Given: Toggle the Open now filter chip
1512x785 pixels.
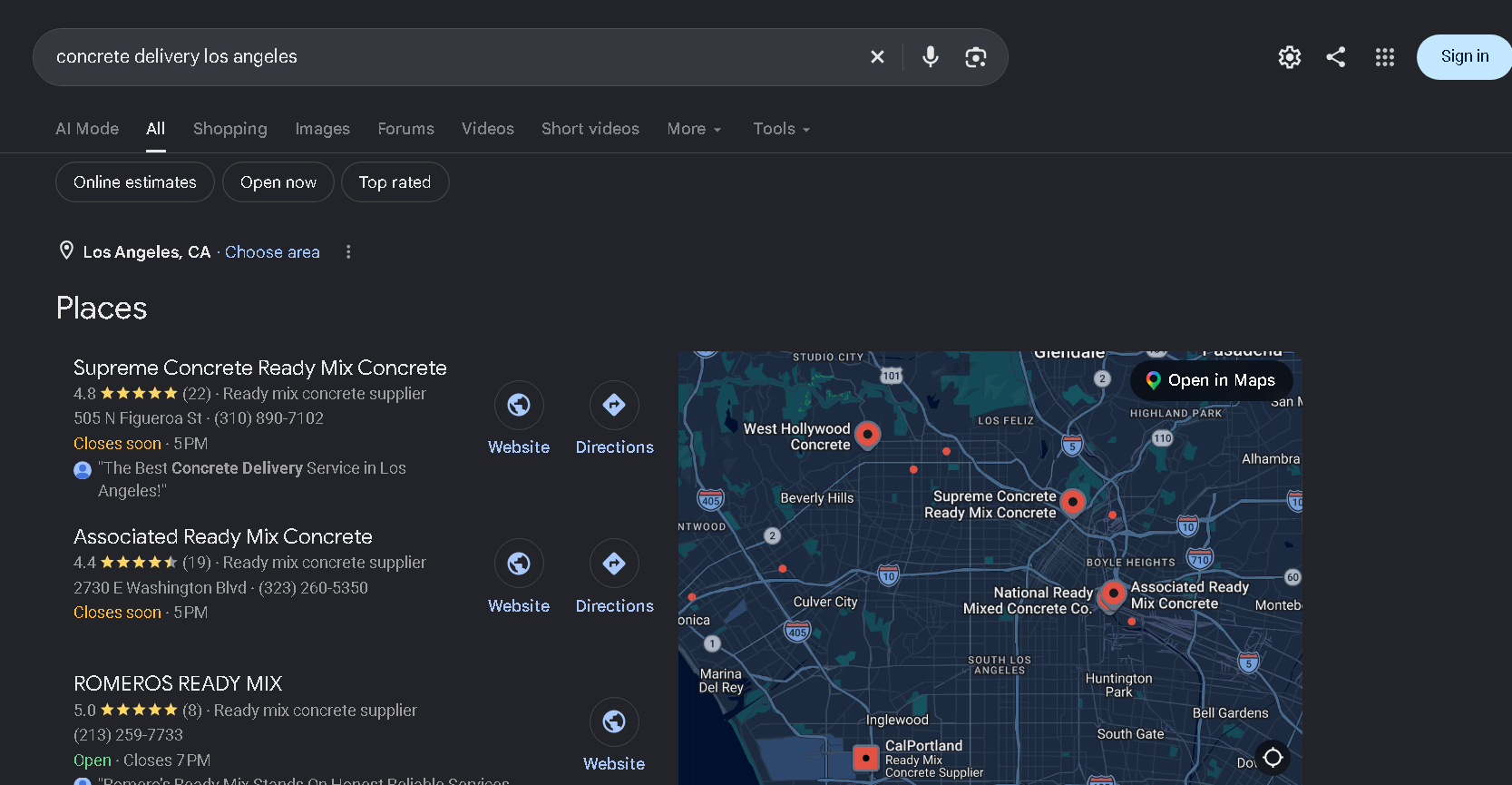Looking at the screenshot, I should [x=278, y=182].
